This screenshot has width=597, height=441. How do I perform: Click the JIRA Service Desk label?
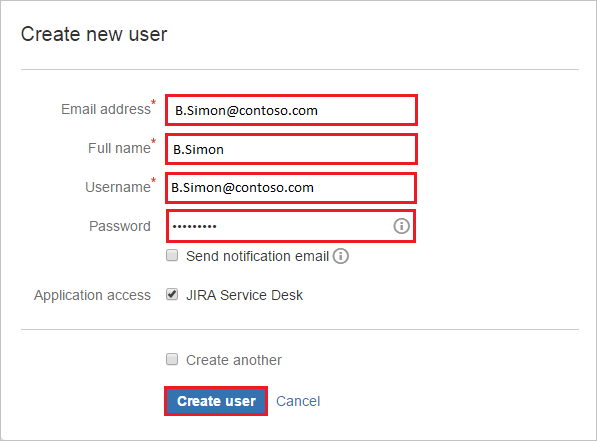(244, 295)
